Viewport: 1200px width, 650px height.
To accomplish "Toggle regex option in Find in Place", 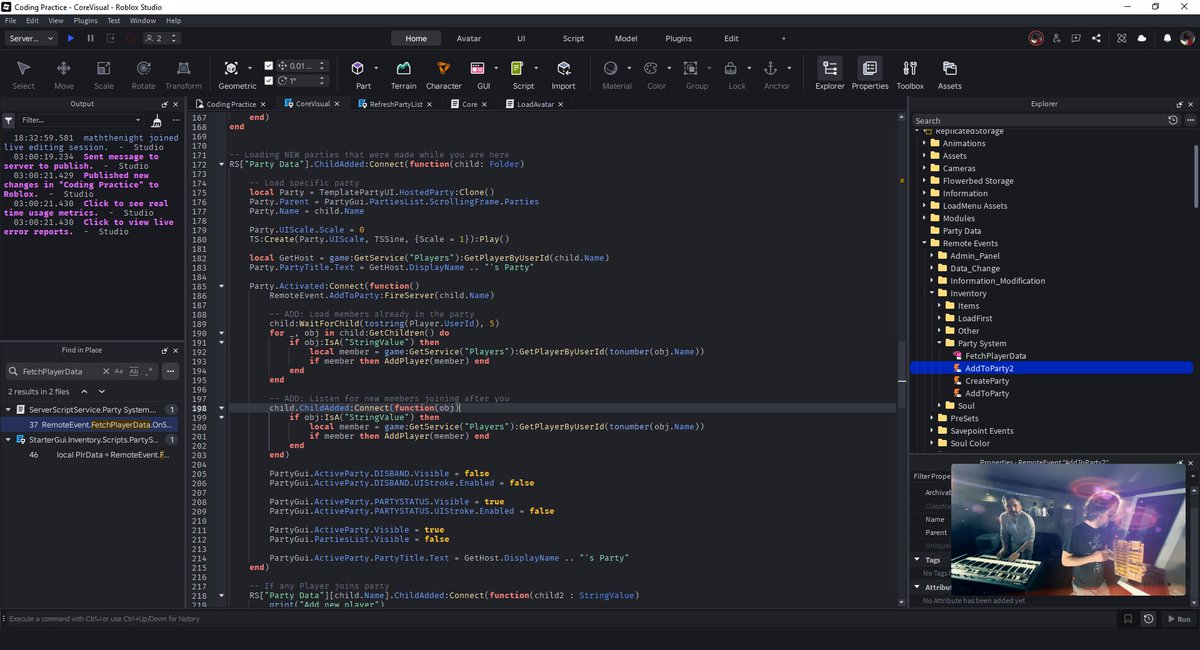I will click(x=148, y=371).
